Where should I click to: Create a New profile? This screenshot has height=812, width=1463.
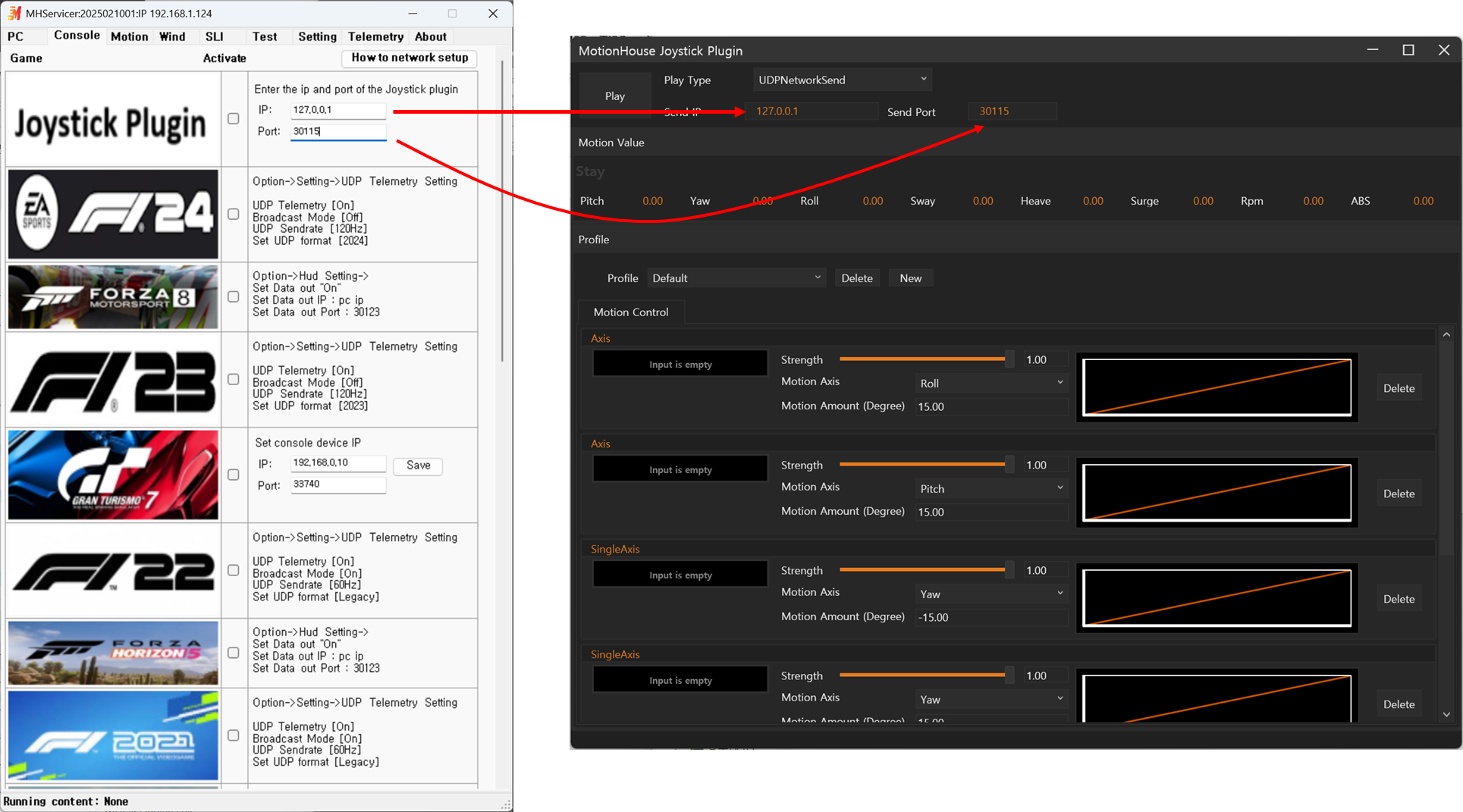tap(911, 278)
